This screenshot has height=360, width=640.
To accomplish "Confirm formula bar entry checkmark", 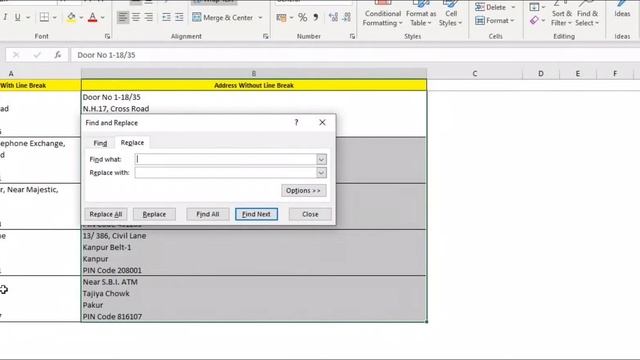I will pyautogui.click(x=37, y=55).
